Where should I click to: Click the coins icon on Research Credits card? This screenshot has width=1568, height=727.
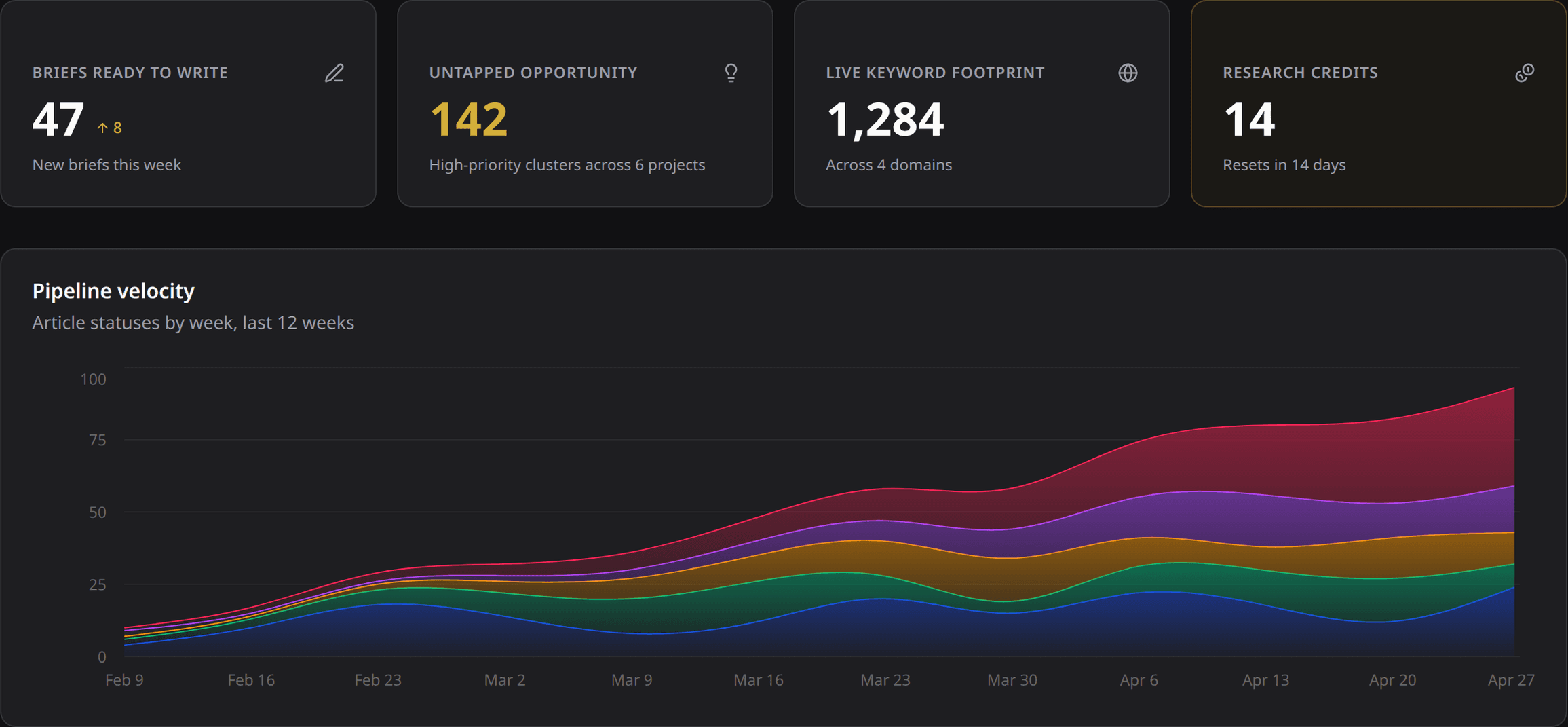[x=1525, y=73]
